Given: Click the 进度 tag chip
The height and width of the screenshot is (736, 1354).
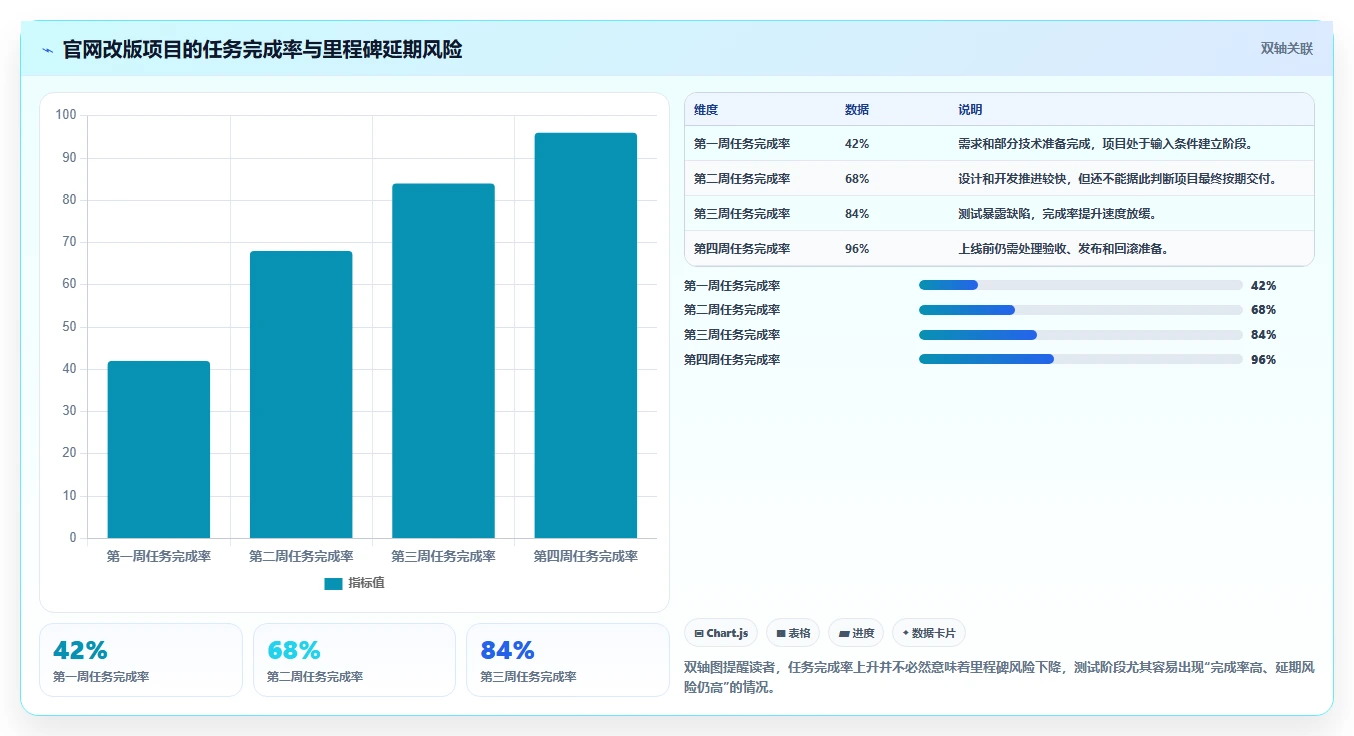Looking at the screenshot, I should tap(856, 633).
